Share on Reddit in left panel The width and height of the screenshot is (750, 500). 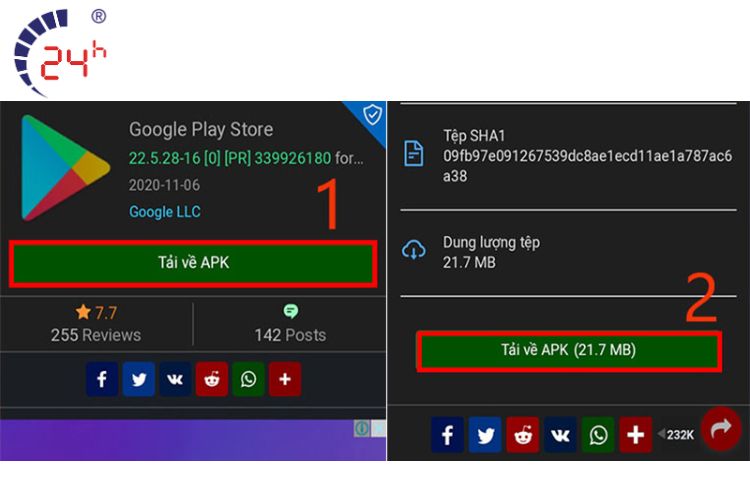[212, 379]
